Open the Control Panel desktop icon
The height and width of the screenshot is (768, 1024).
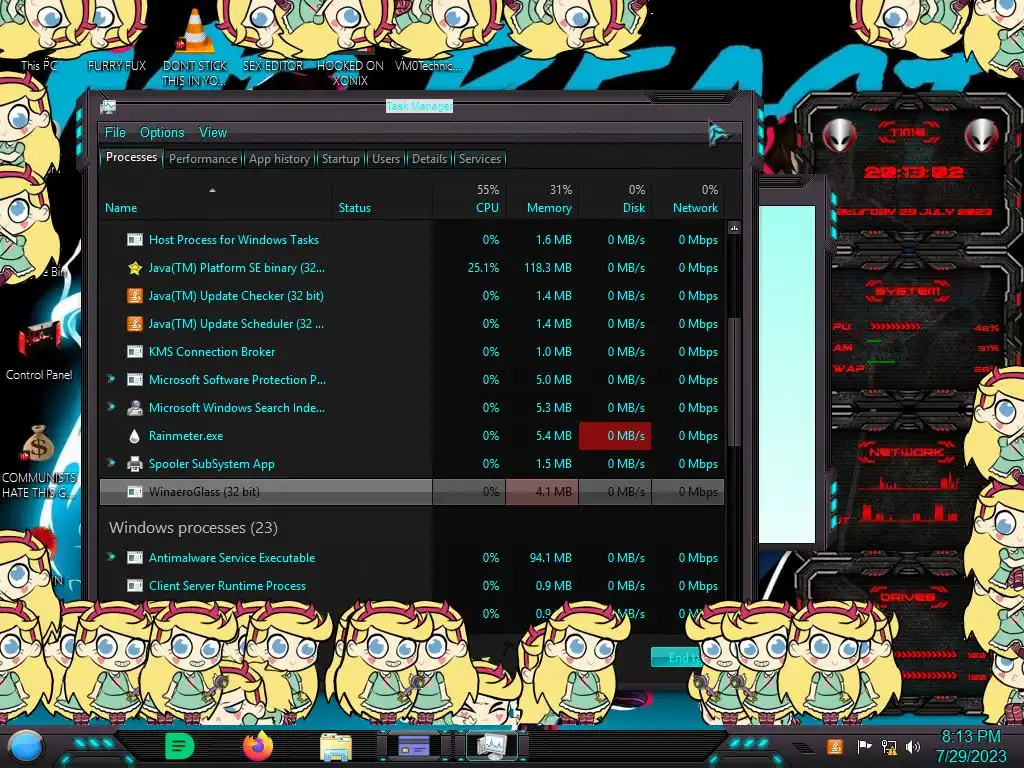[39, 350]
